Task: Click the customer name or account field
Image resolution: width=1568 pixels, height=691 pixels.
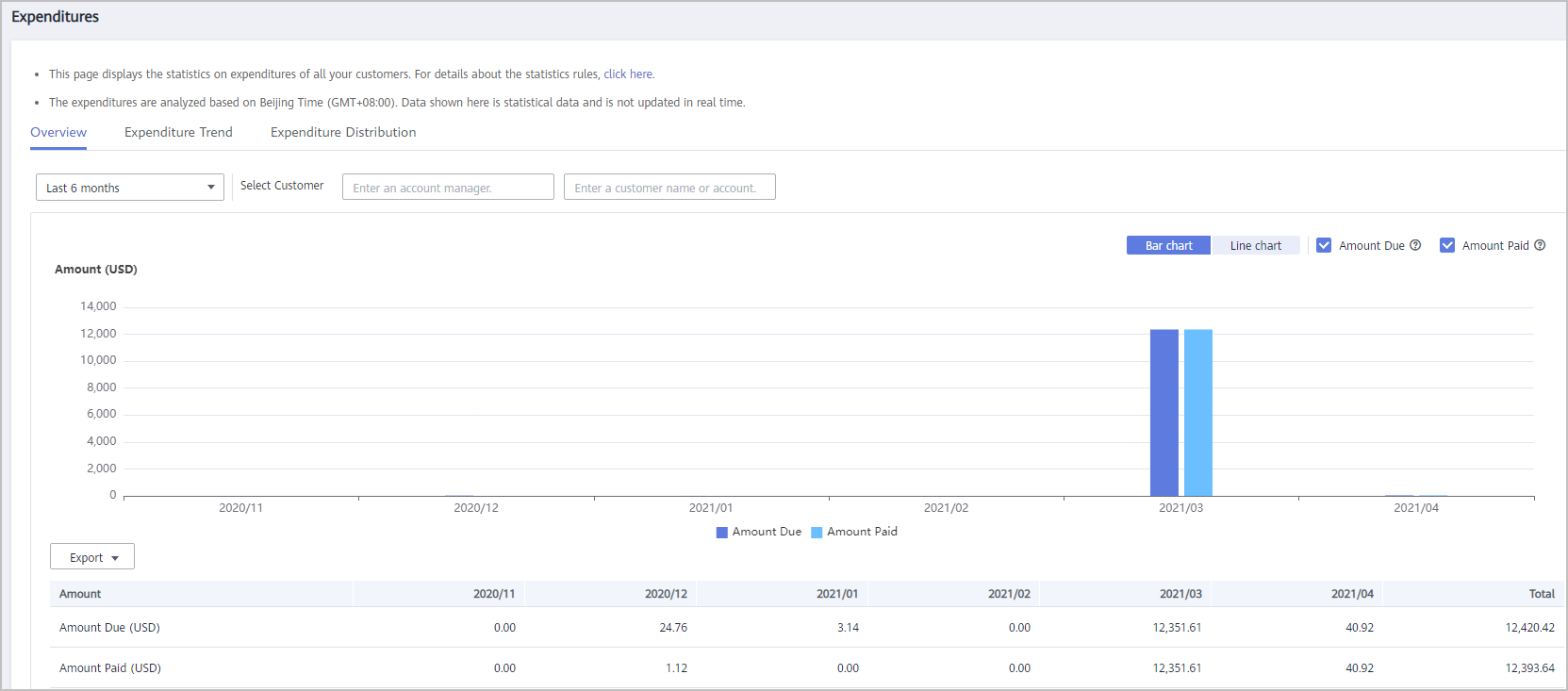Action: 669,188
